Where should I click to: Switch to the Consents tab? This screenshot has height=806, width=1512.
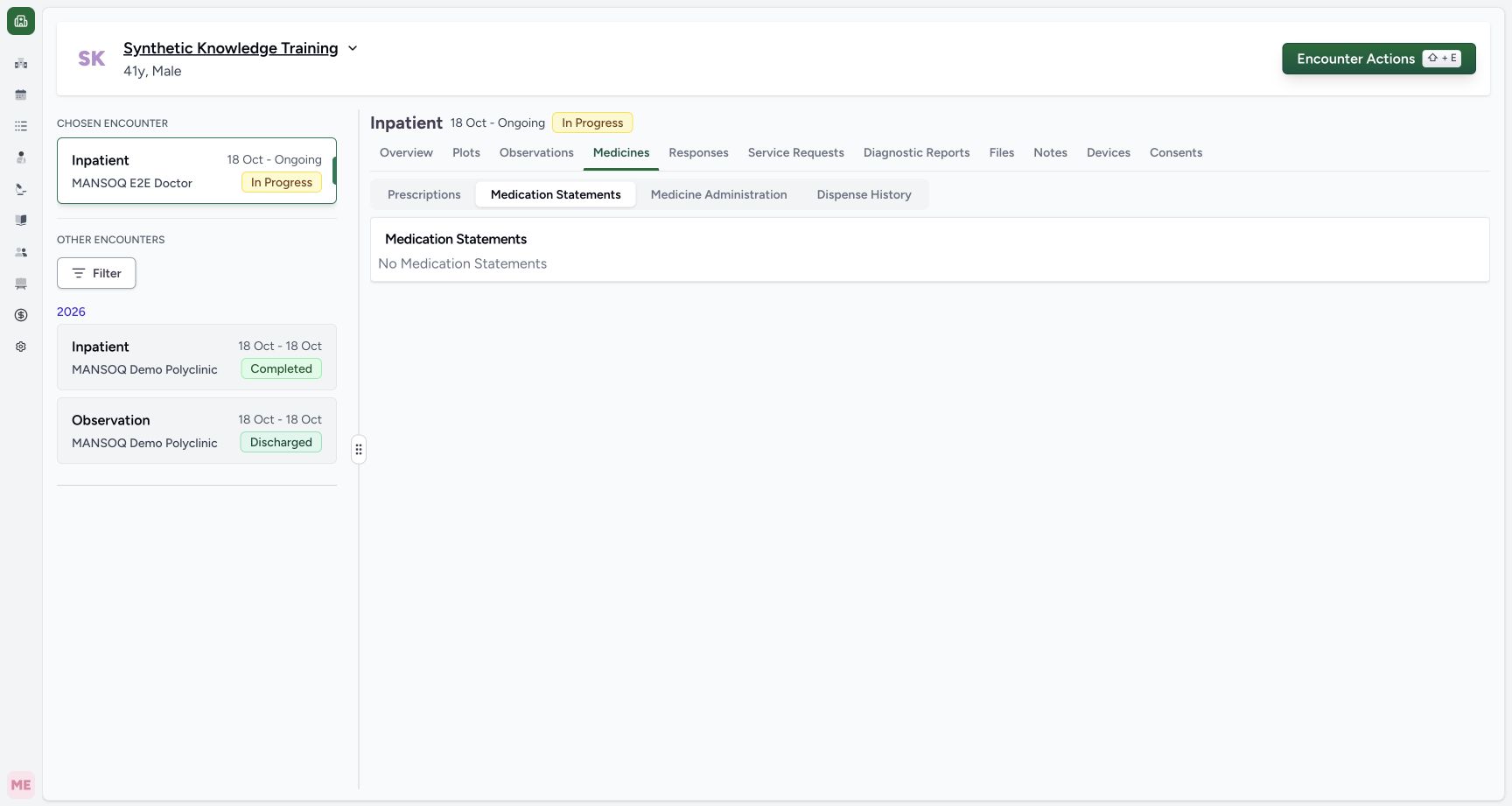click(1176, 152)
